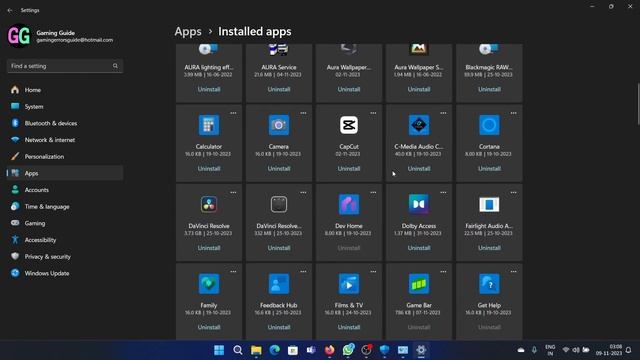Image resolution: width=640 pixels, height=360 pixels.
Task: Click the Dolby Access app icon
Action: coord(419,204)
